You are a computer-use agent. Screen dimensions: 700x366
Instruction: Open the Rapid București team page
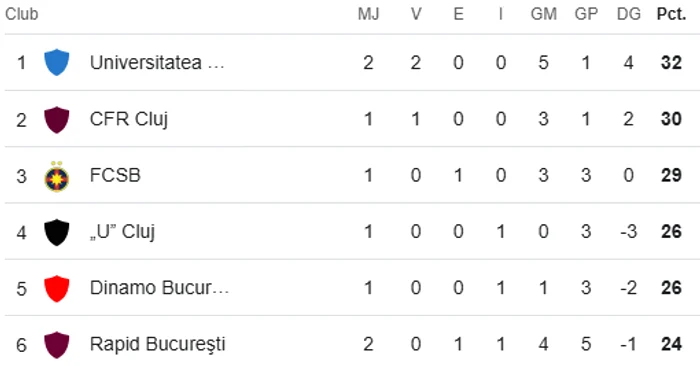click(158, 345)
